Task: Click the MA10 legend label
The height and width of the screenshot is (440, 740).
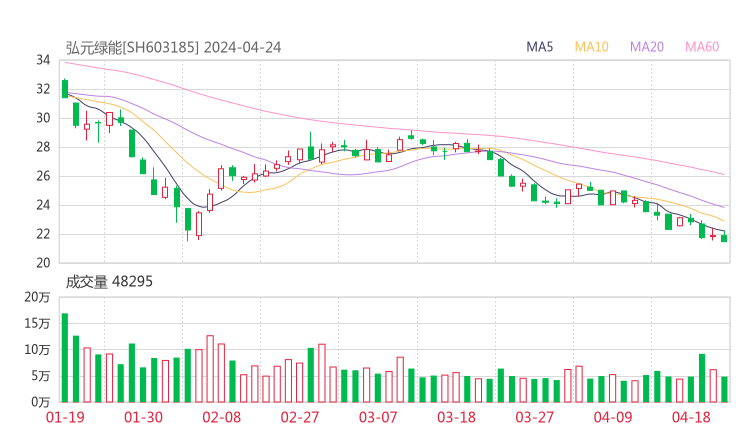Action: click(591, 47)
